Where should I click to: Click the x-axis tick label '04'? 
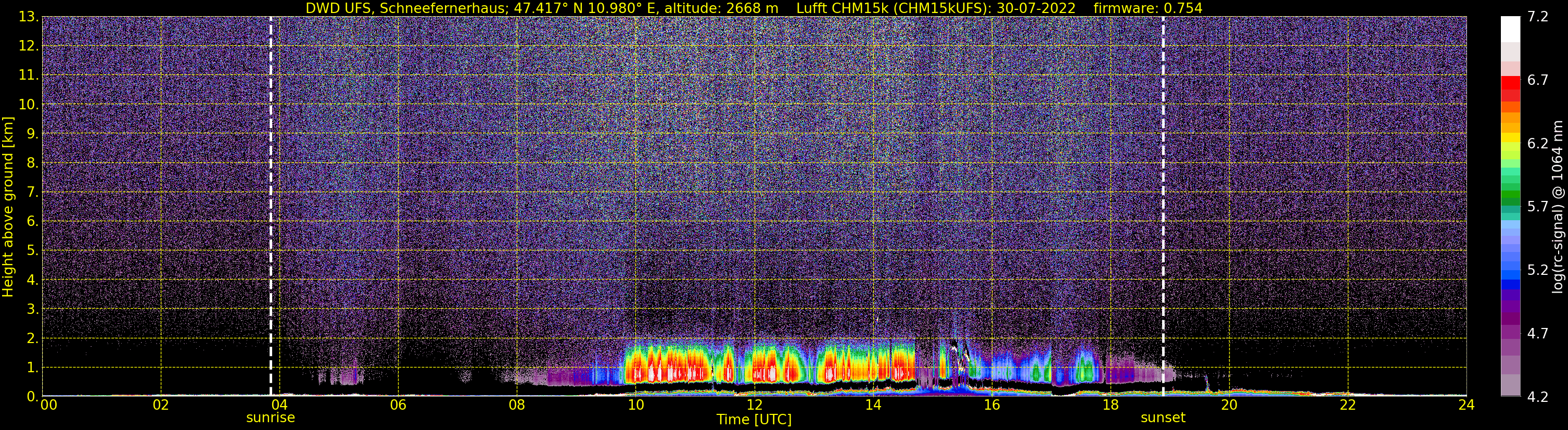pos(279,405)
